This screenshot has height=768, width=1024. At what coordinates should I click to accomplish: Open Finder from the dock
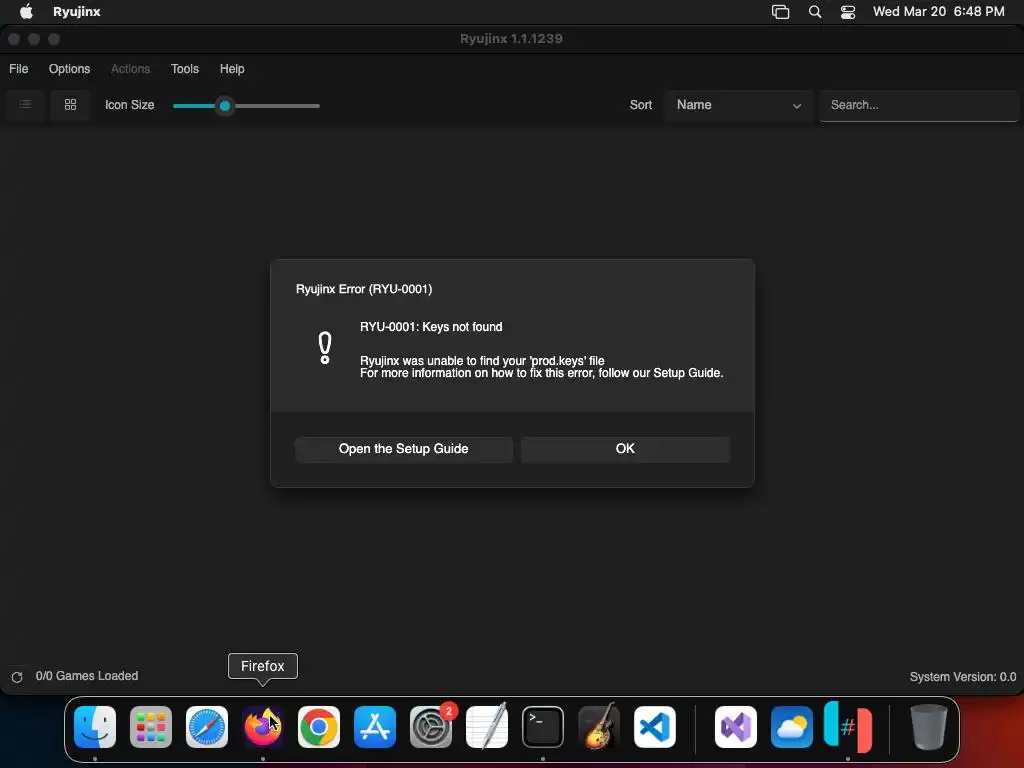pos(95,726)
